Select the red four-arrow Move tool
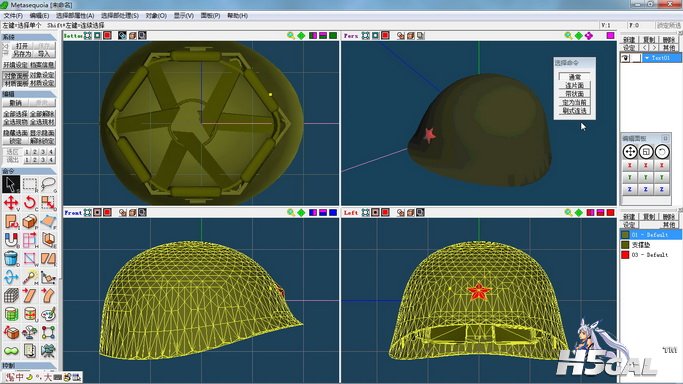Image resolution: width=683 pixels, height=384 pixels. (x=11, y=202)
